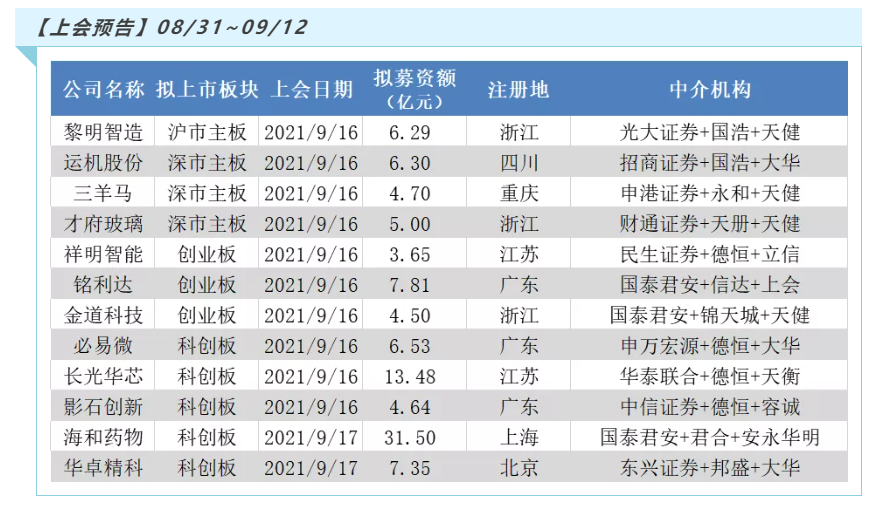Click the date 2021/9/17 in 华卓精科 row
The width and height of the screenshot is (874, 508).
click(311, 468)
